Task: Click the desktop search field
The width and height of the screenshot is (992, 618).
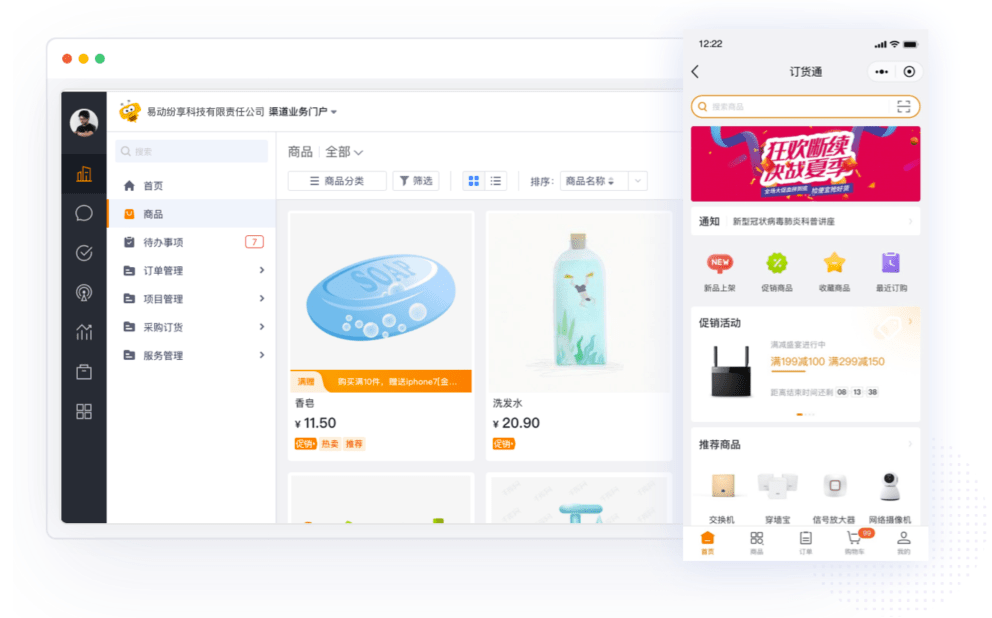Action: tap(192, 151)
